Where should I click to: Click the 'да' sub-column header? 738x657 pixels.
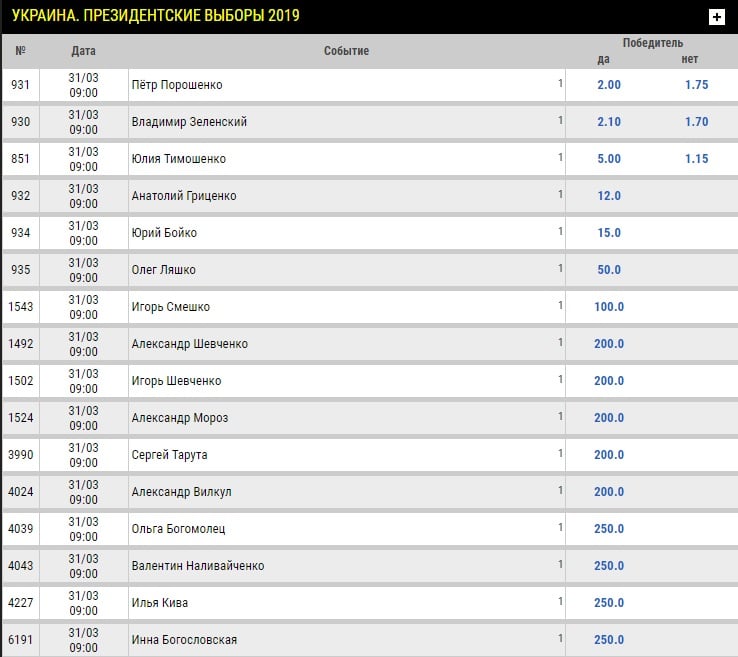coord(603,59)
